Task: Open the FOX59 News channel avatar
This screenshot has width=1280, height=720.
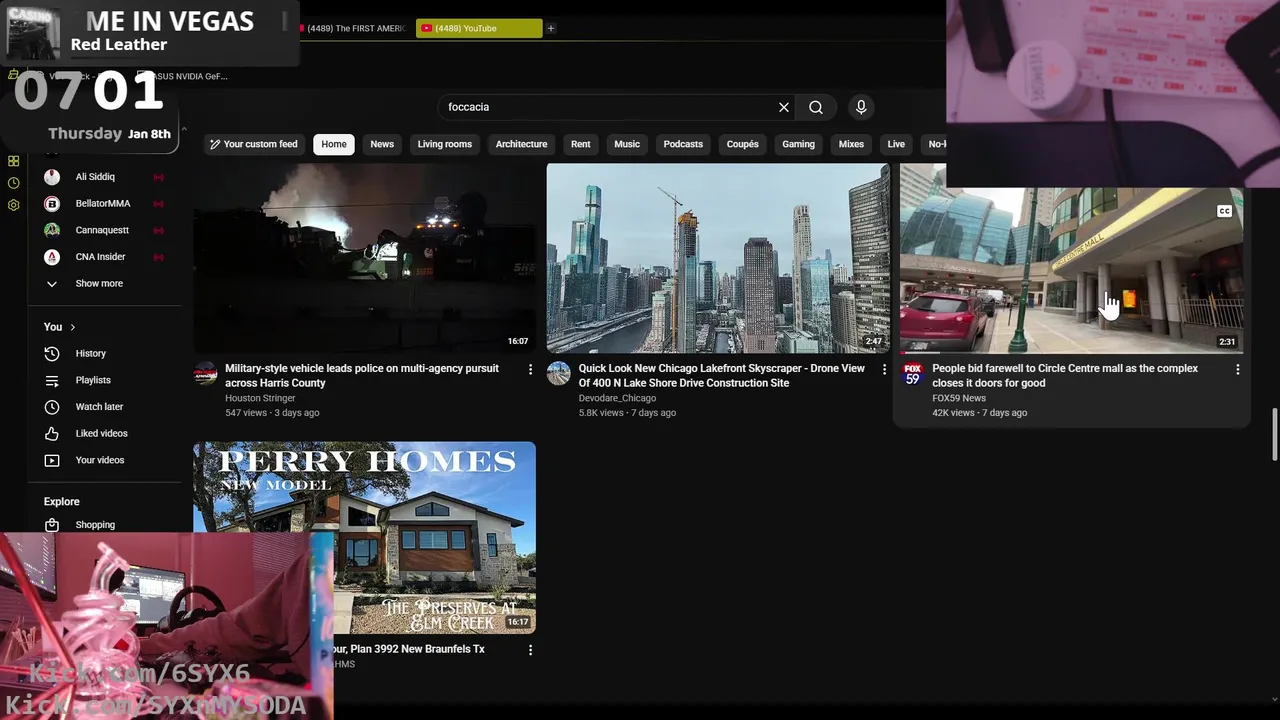Action: click(912, 373)
